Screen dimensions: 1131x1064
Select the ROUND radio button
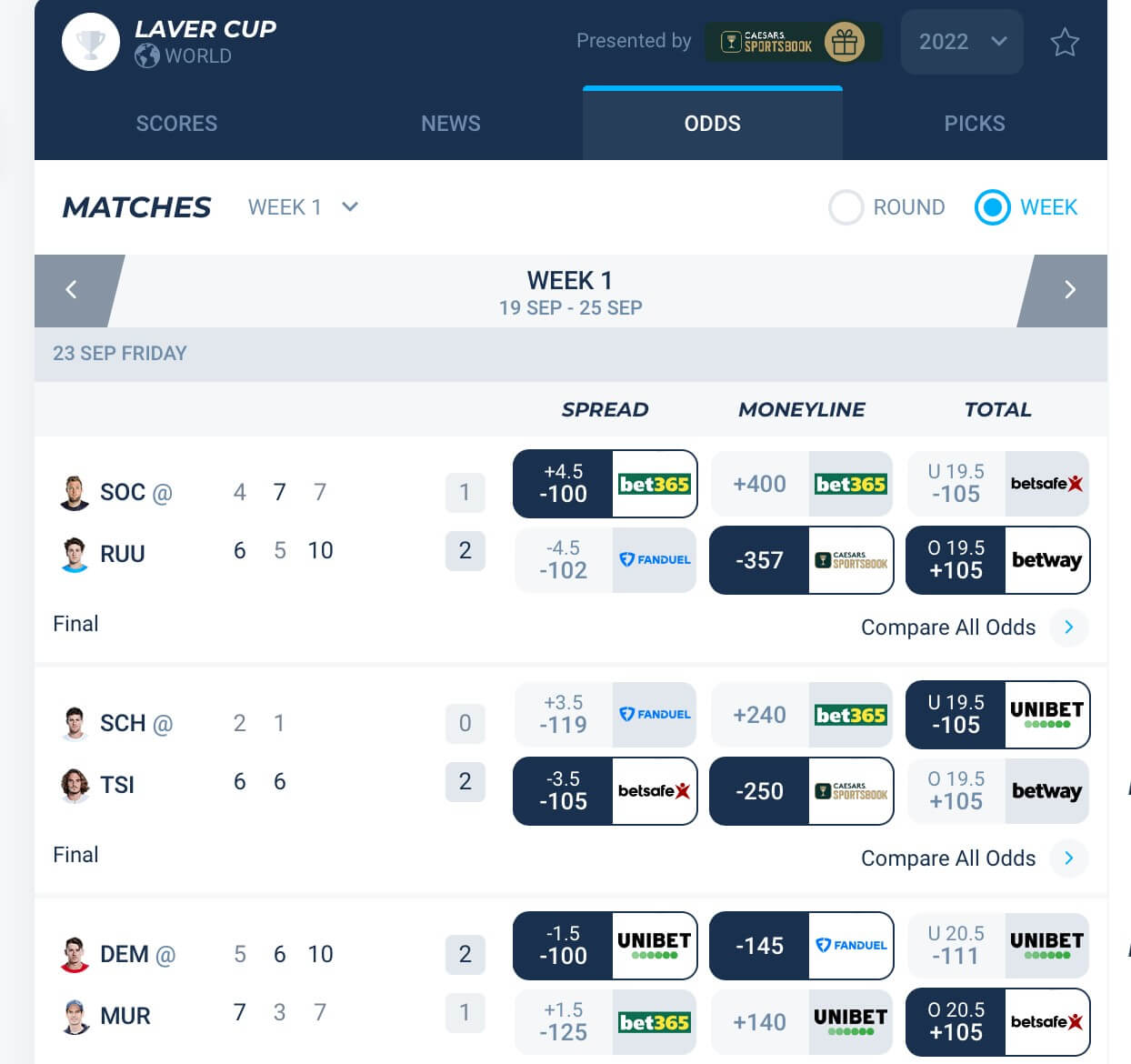(846, 207)
